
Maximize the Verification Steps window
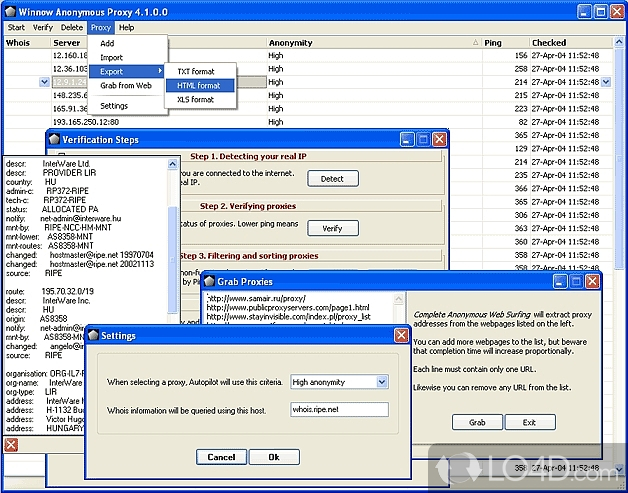423,139
